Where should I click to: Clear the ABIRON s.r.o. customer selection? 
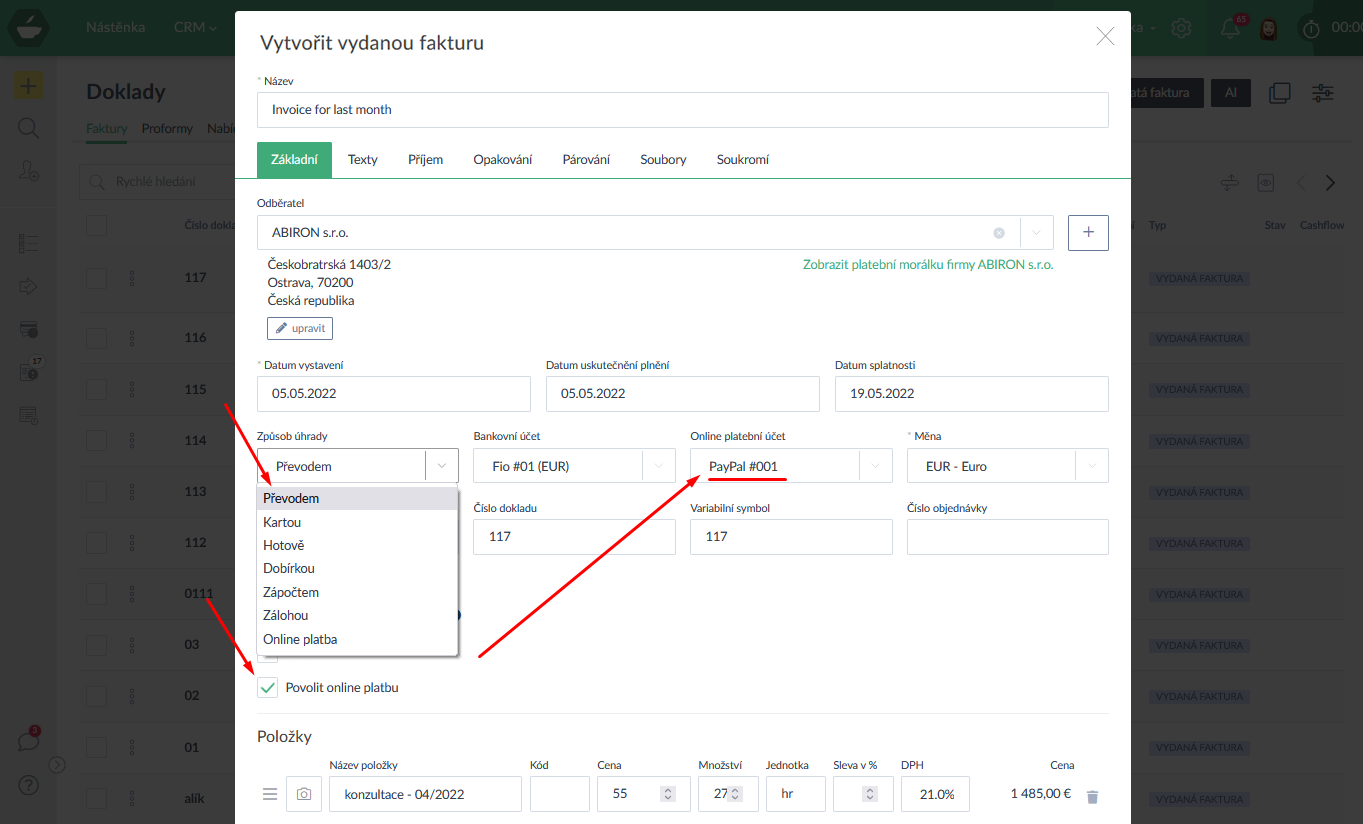(x=998, y=233)
